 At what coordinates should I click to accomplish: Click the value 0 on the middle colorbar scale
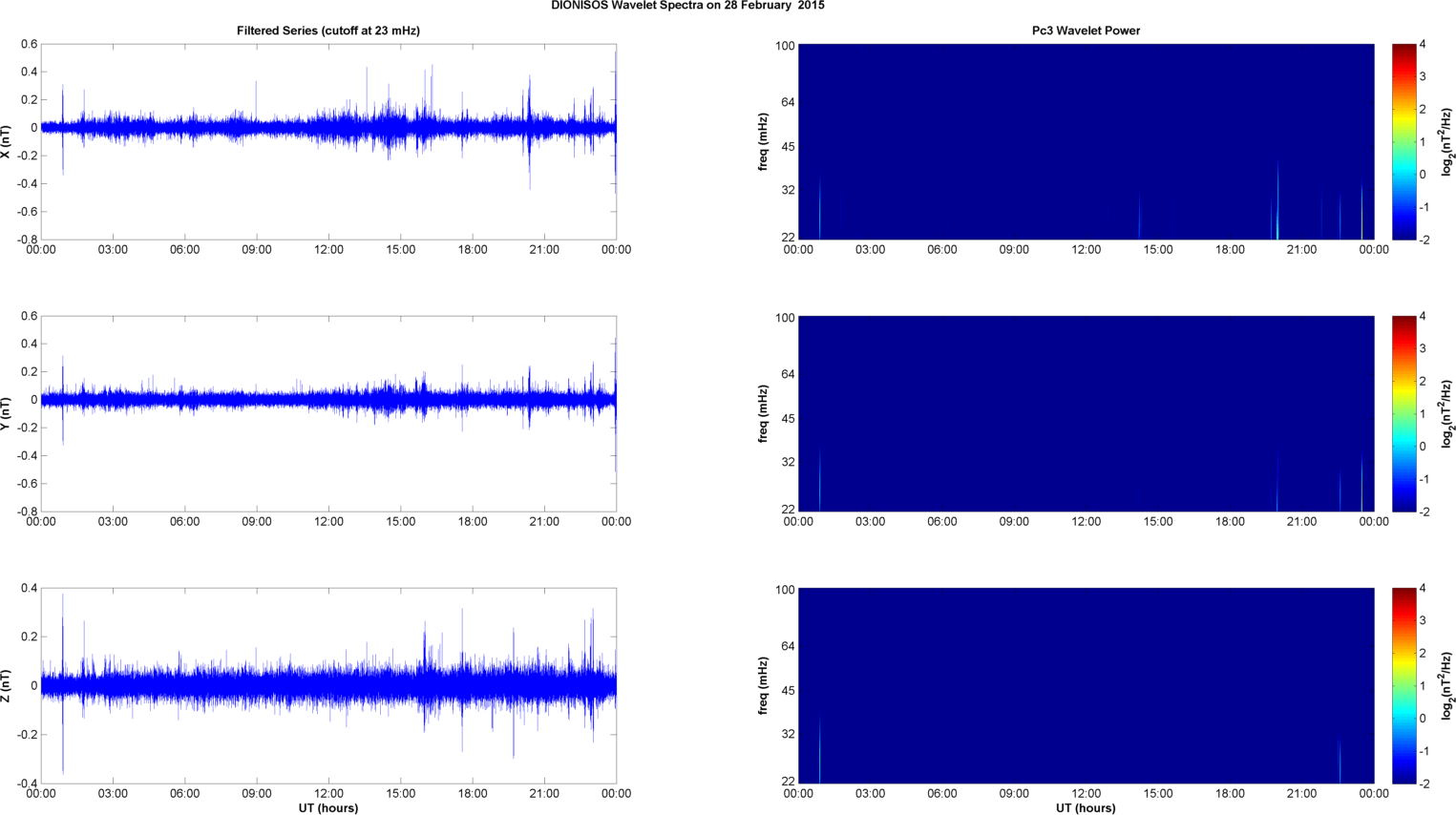(x=1423, y=447)
